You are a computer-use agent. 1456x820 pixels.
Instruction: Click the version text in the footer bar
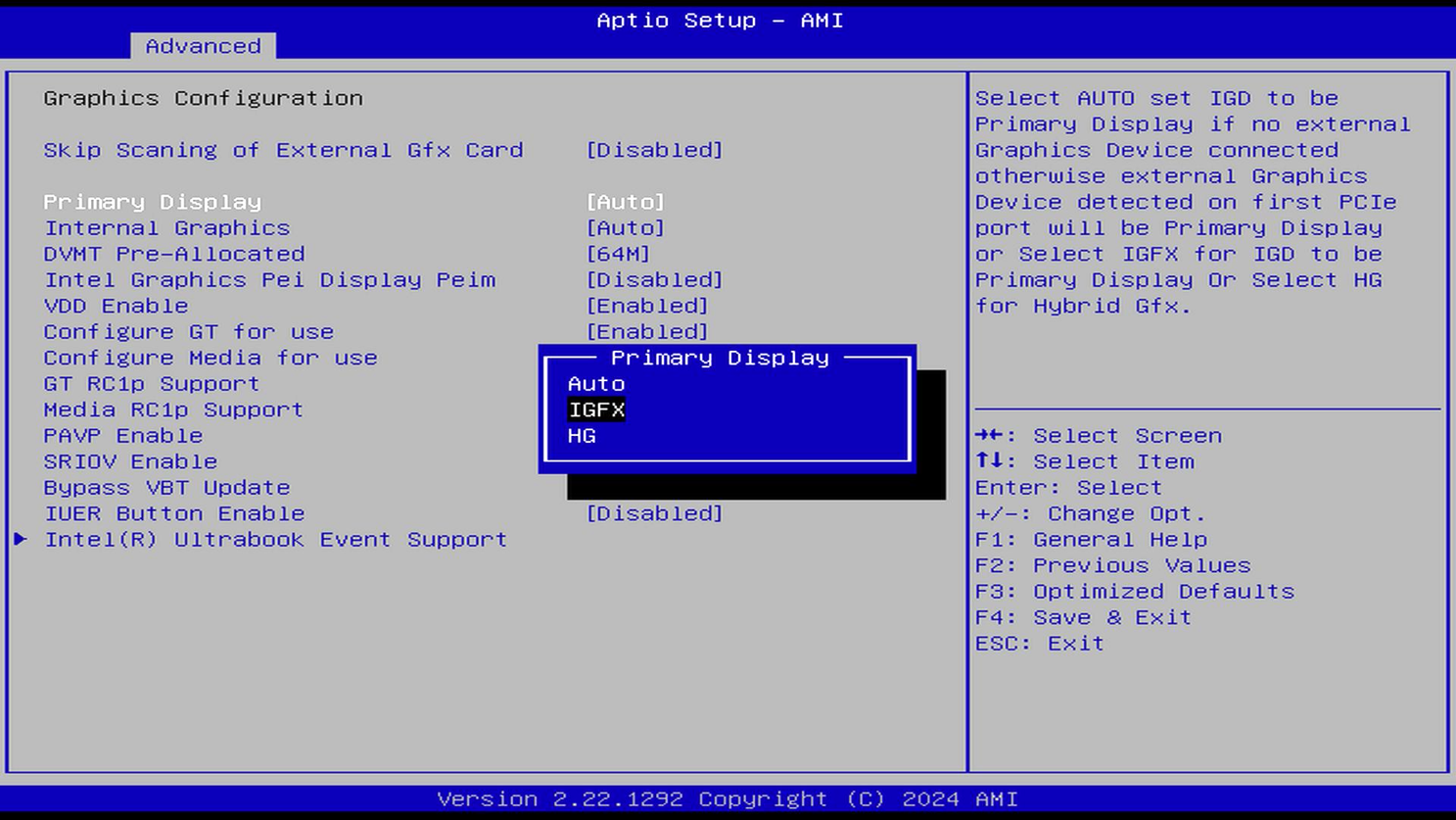(728, 798)
